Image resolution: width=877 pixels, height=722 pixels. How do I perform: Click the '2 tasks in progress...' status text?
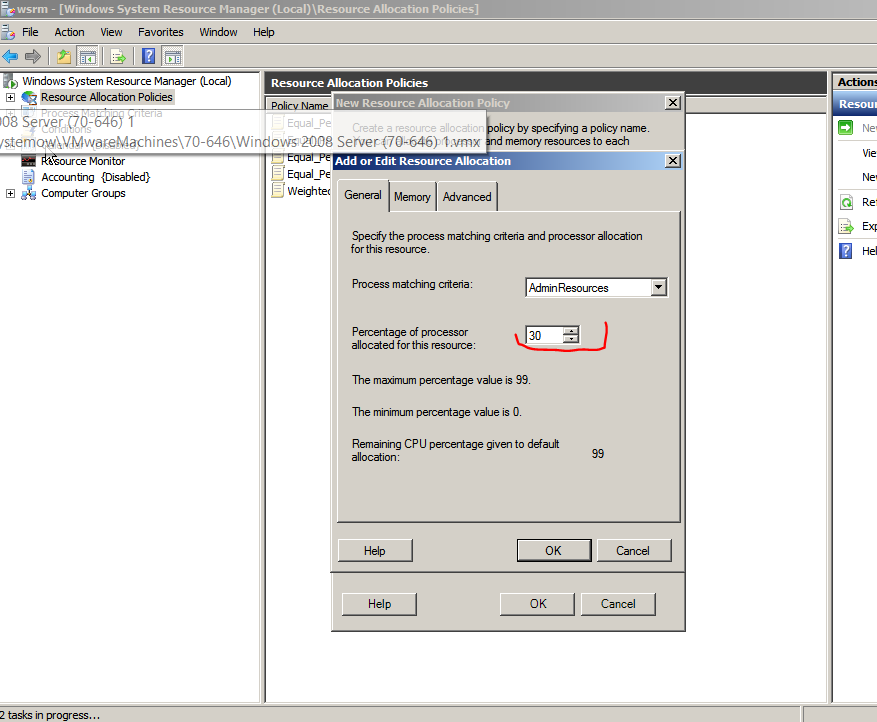(50, 715)
